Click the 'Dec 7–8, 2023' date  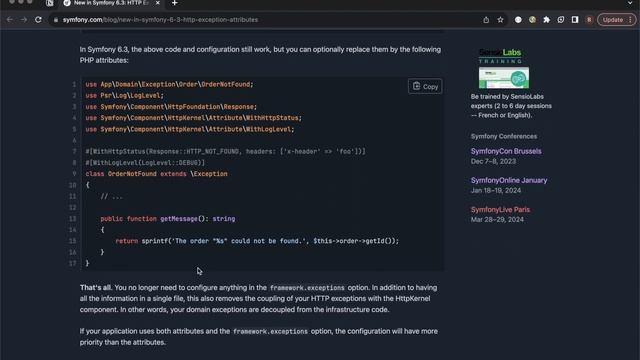493,161
